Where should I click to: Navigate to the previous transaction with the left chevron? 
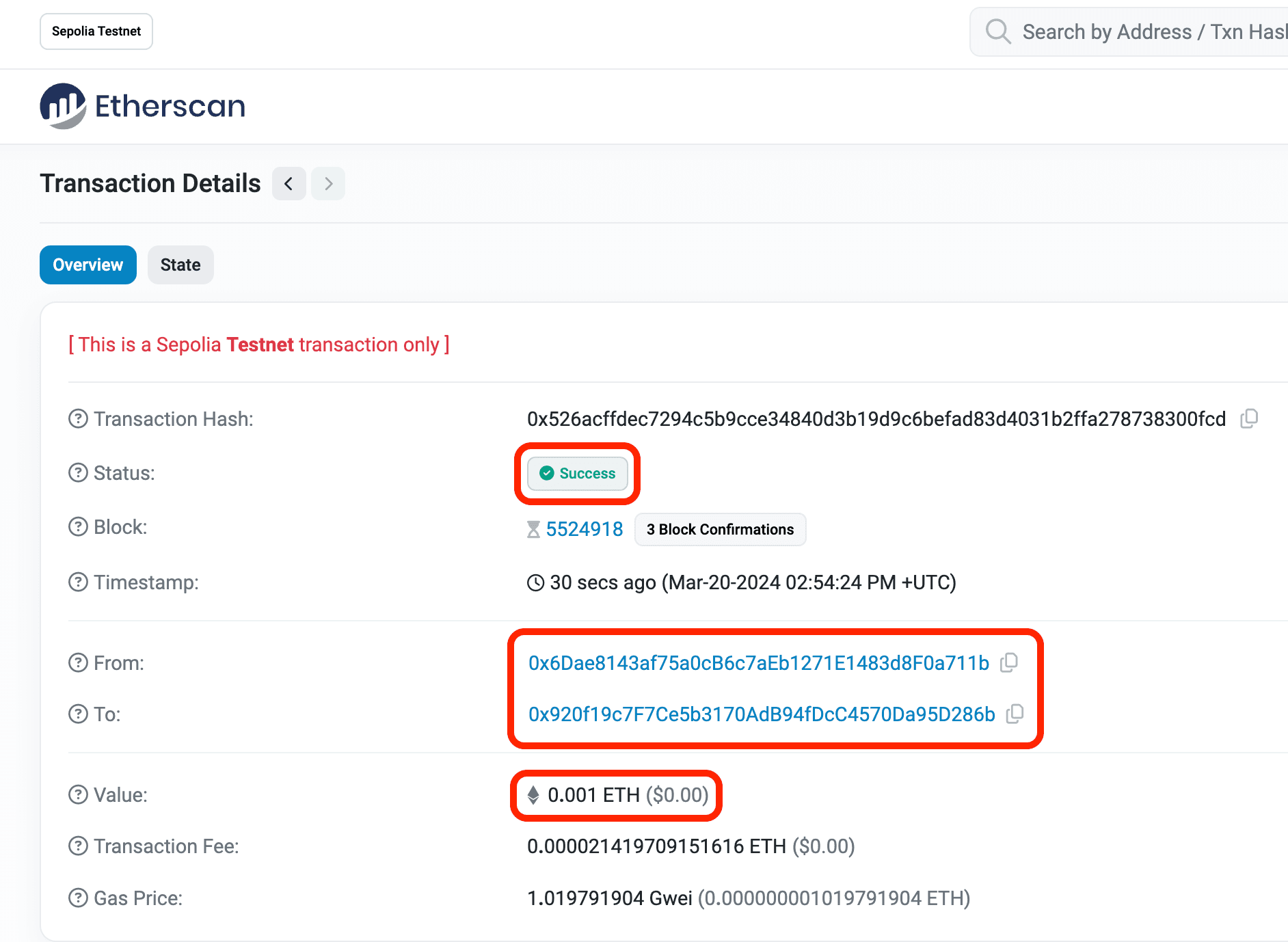point(289,183)
